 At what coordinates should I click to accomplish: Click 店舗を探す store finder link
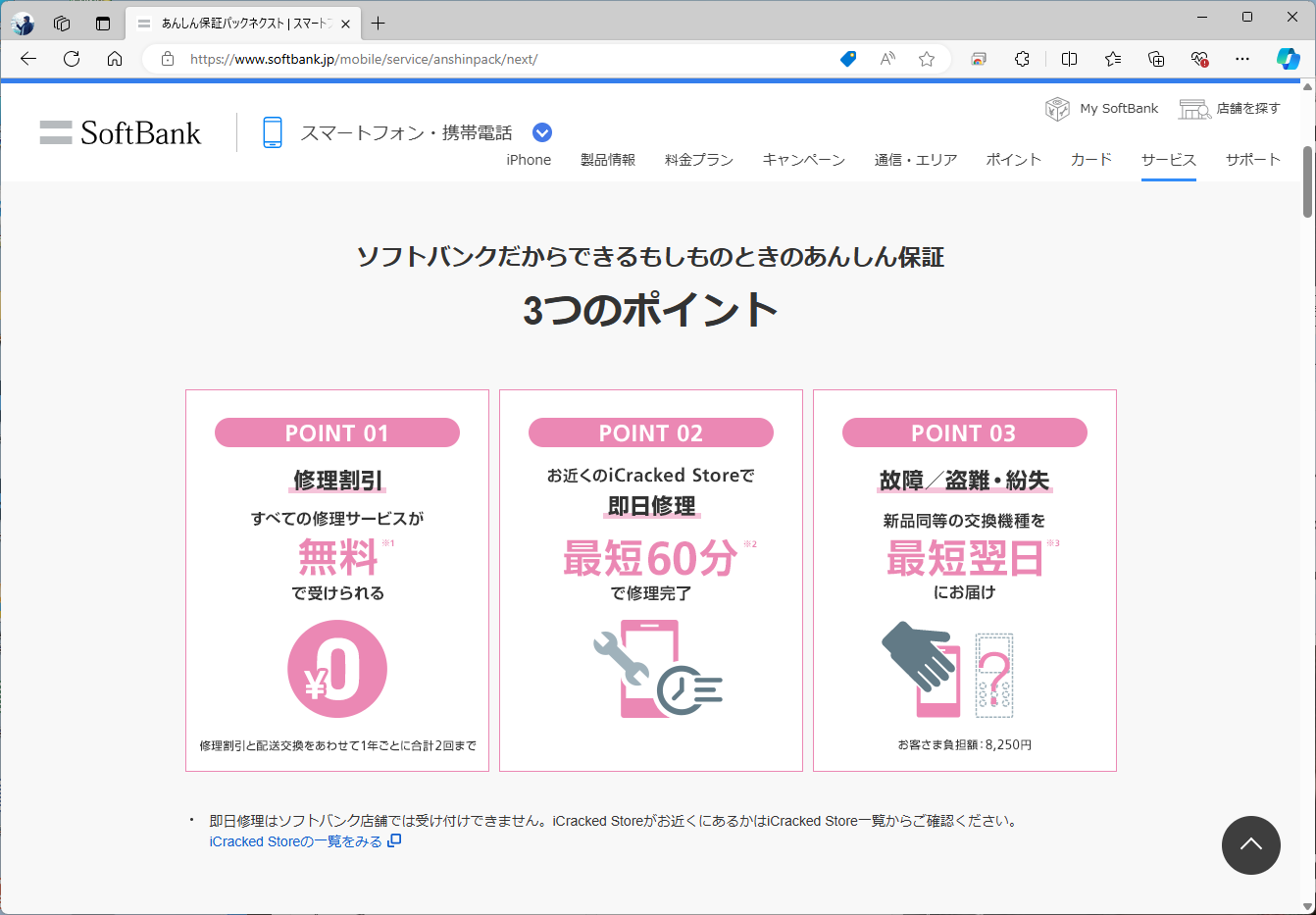tap(1230, 109)
